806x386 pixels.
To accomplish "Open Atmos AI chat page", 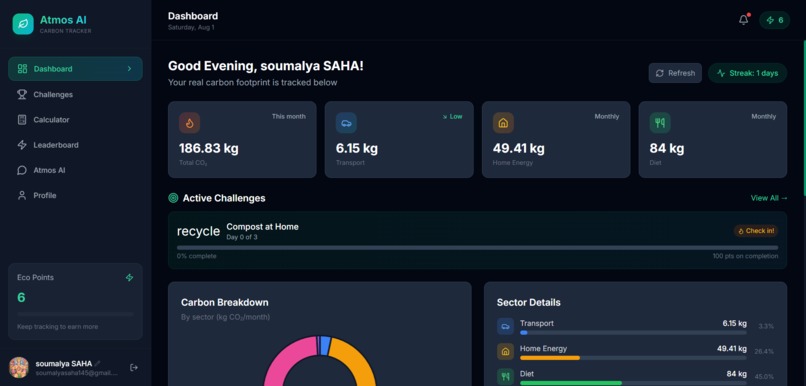I will click(x=75, y=170).
